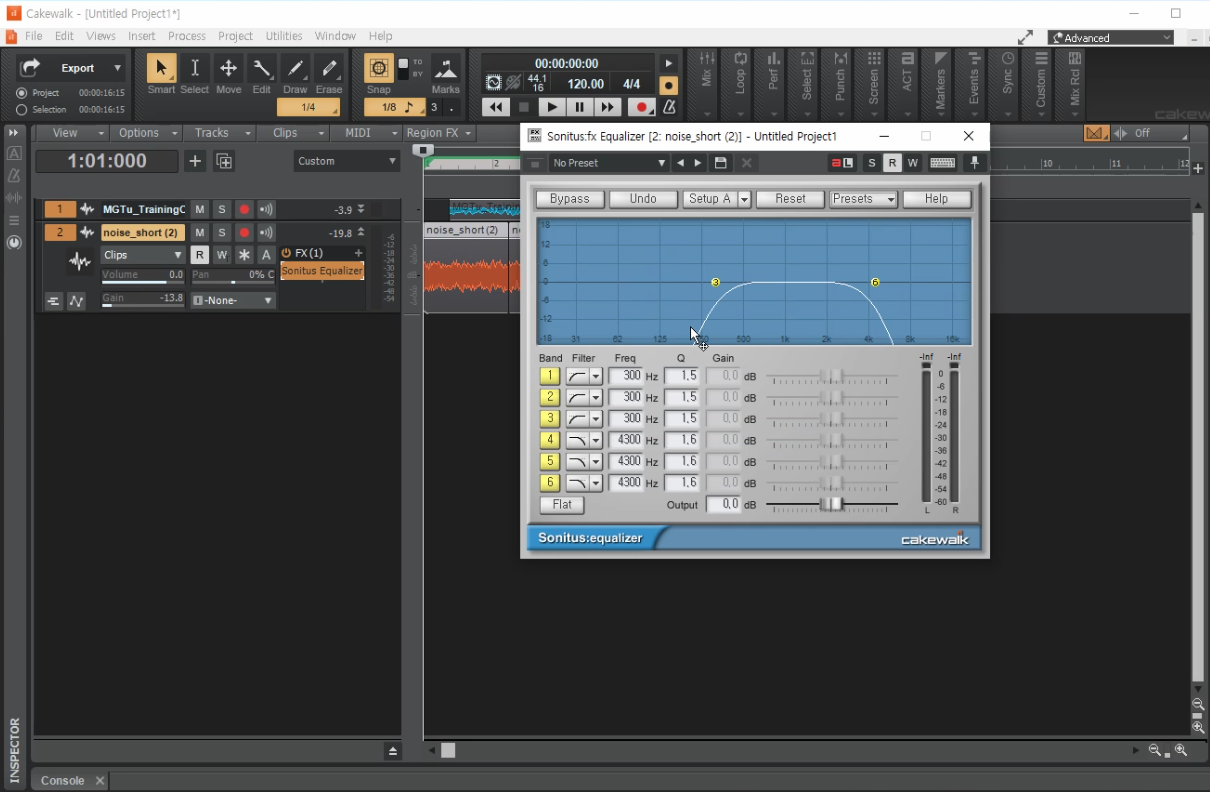Image resolution: width=1210 pixels, height=792 pixels.
Task: Activate the Move tool
Action: click(x=228, y=68)
